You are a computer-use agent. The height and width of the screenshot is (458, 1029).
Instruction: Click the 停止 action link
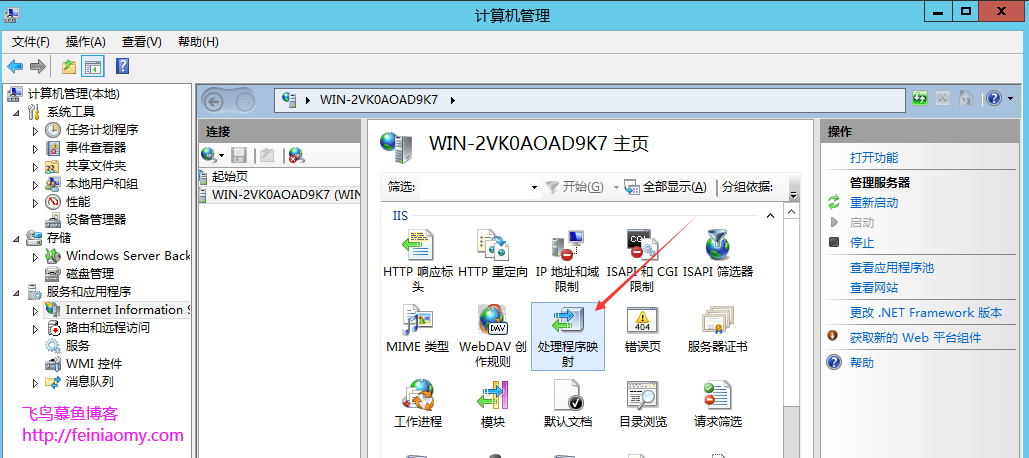862,242
